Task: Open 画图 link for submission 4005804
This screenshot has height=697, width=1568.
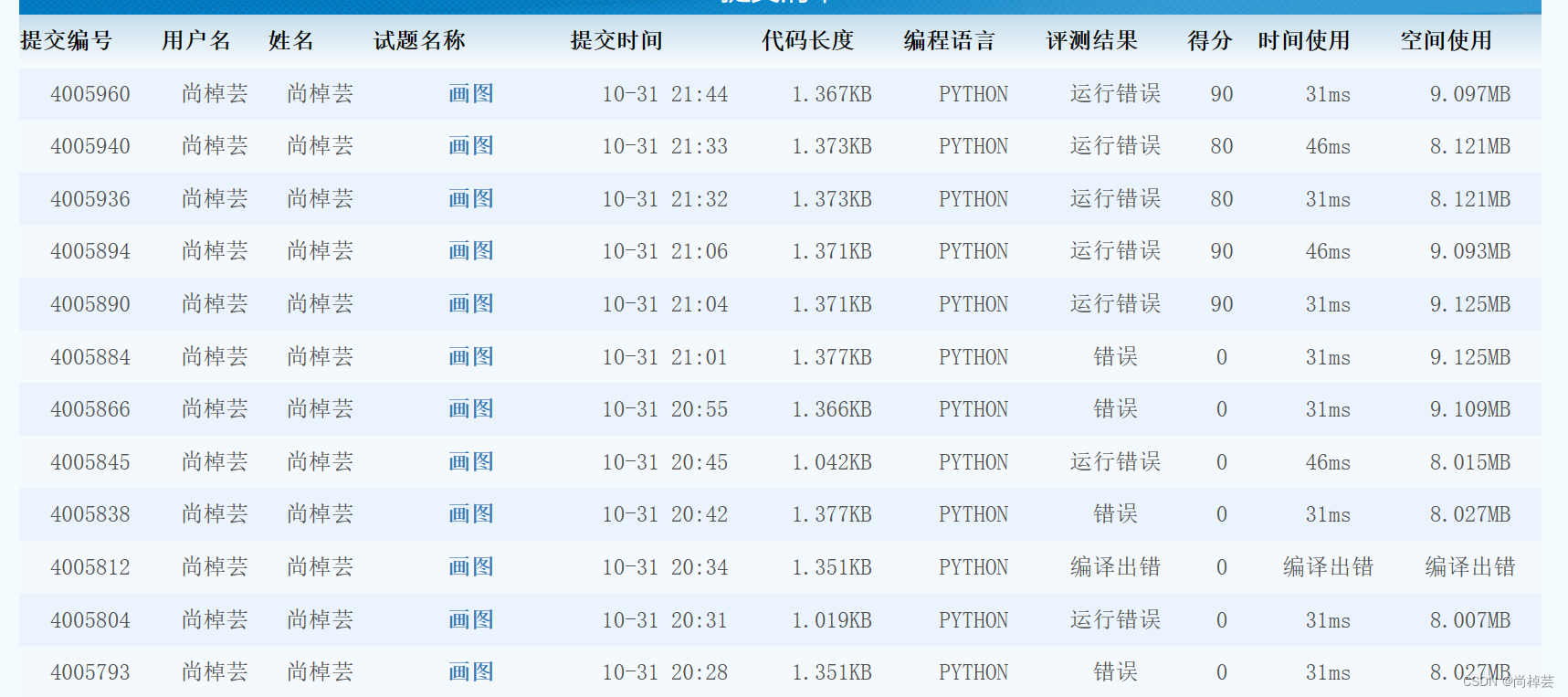Action: coord(471,620)
